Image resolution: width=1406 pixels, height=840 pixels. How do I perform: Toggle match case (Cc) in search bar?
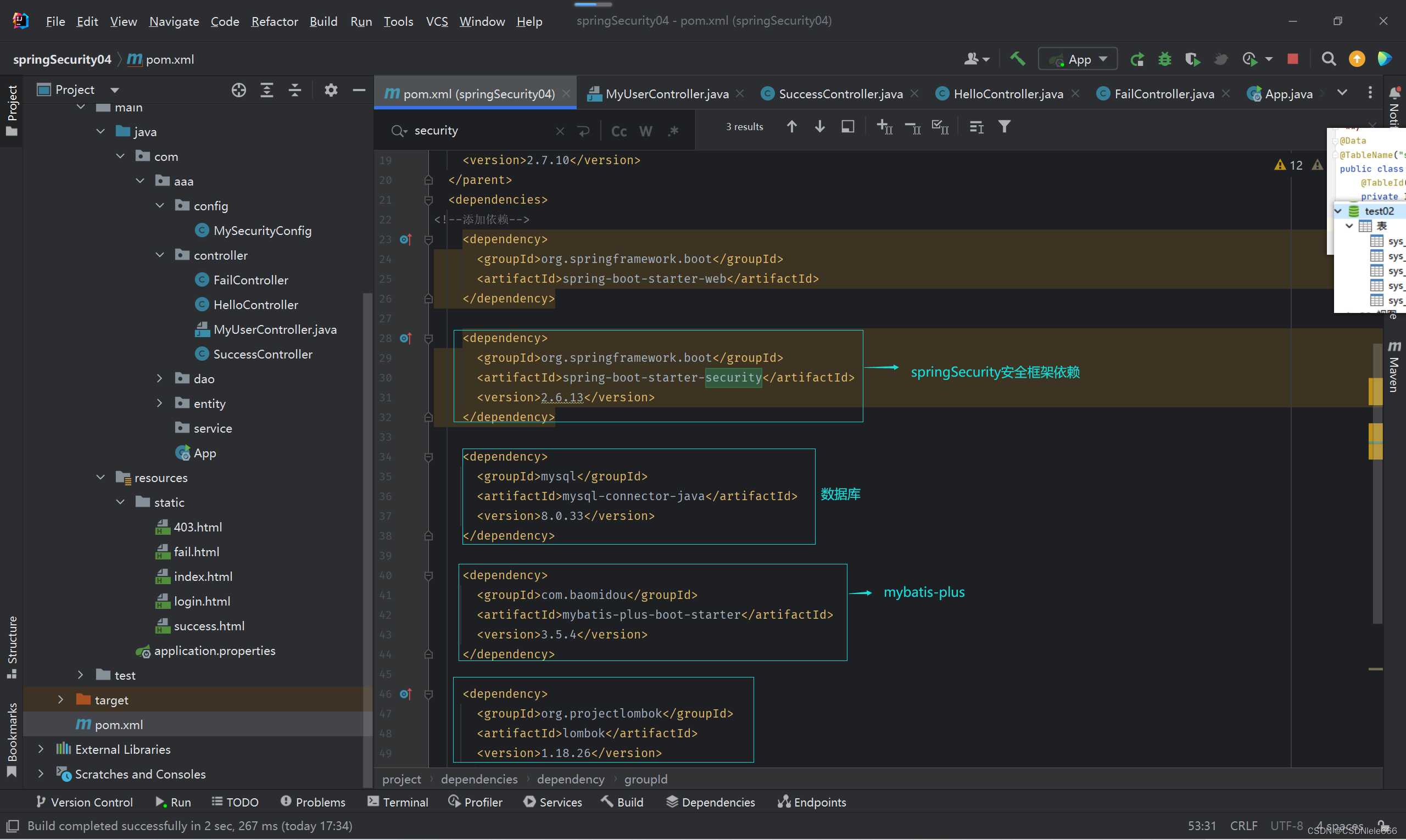(618, 130)
